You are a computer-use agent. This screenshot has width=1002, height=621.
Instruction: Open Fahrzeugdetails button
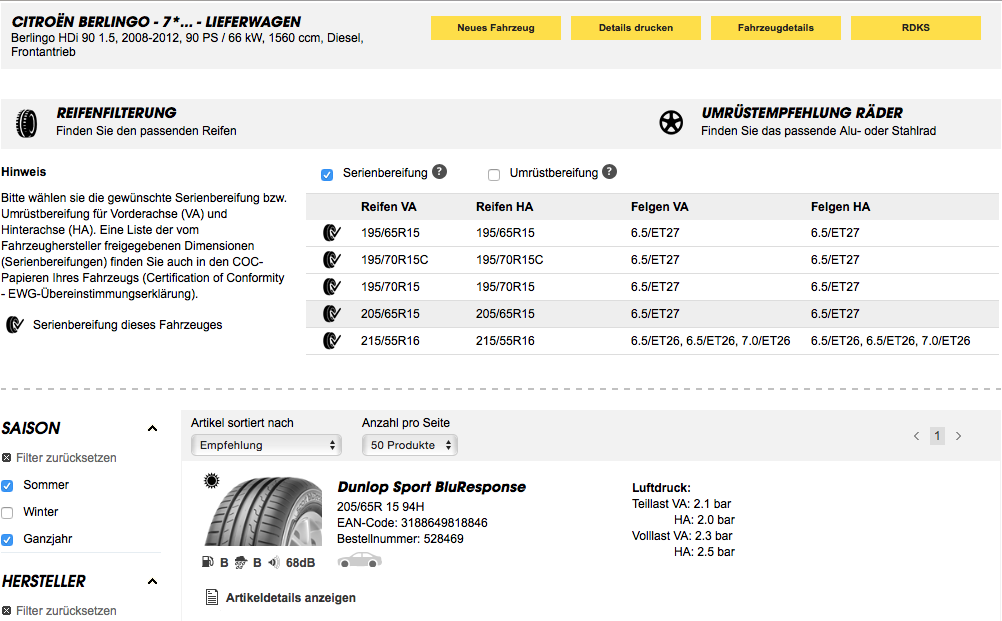(776, 28)
